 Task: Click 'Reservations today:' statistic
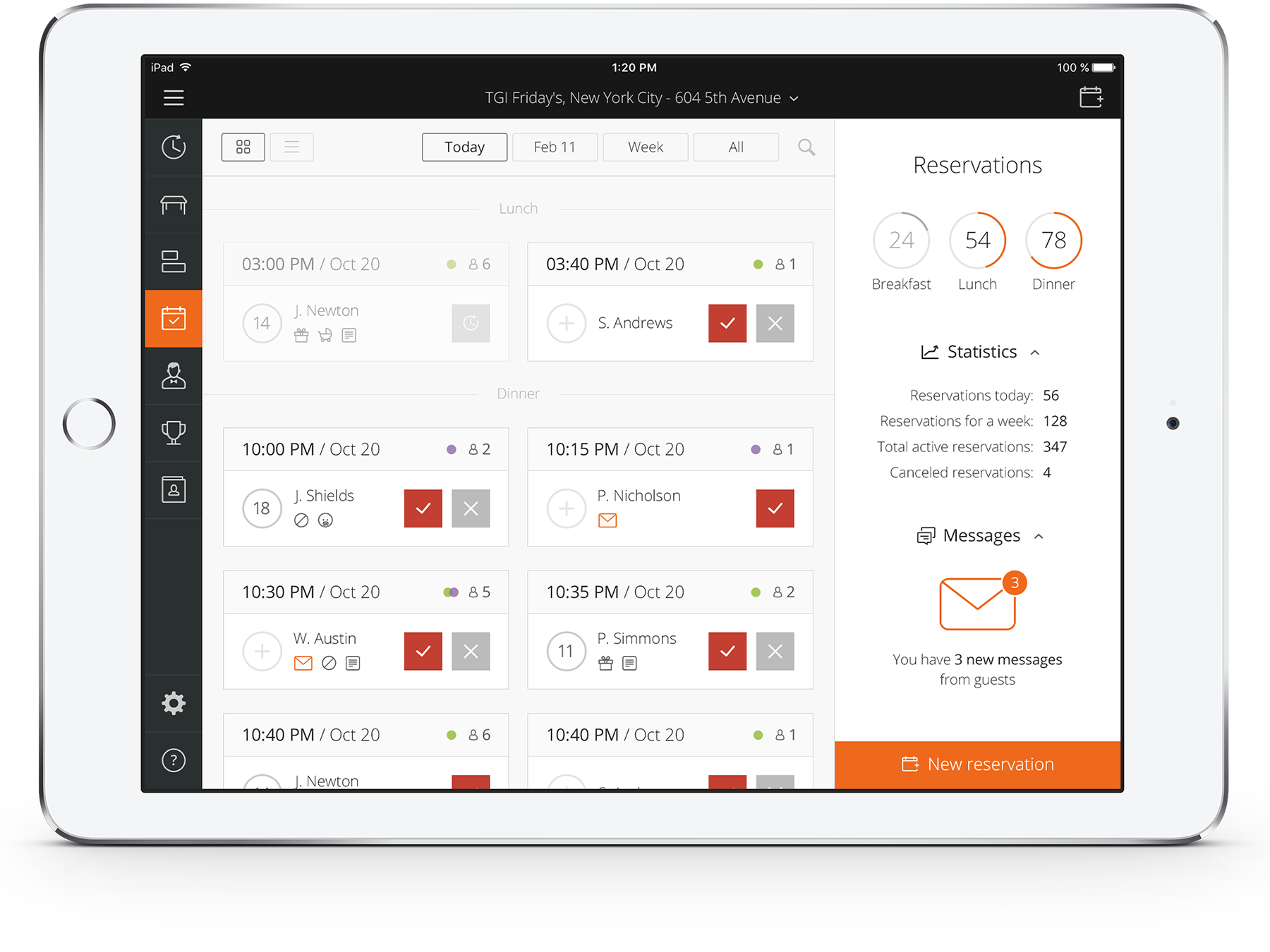[x=971, y=395]
